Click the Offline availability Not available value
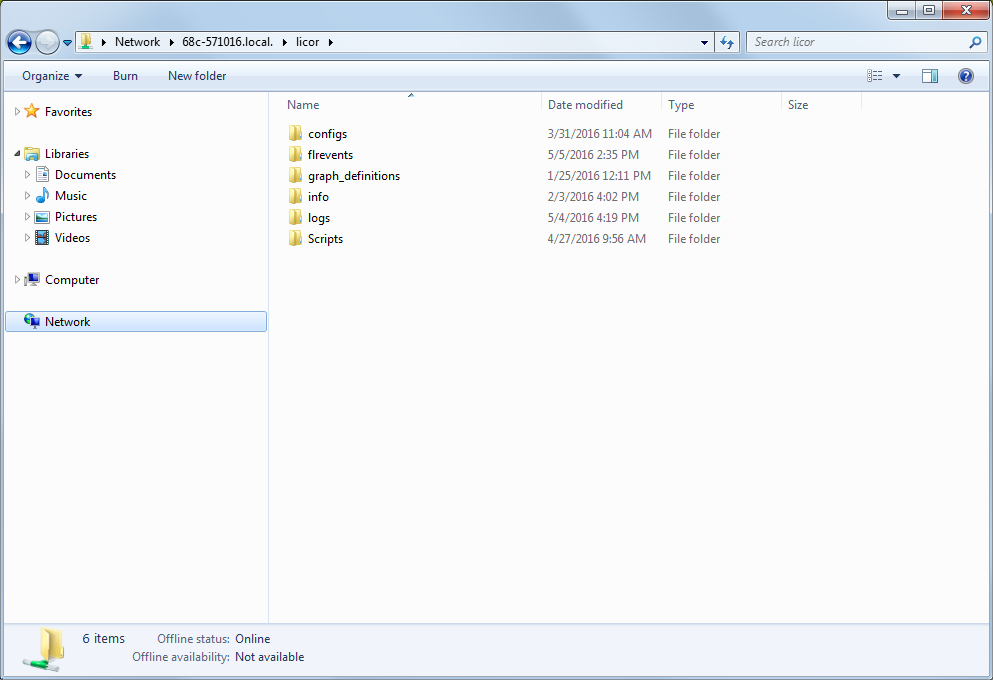 point(270,657)
